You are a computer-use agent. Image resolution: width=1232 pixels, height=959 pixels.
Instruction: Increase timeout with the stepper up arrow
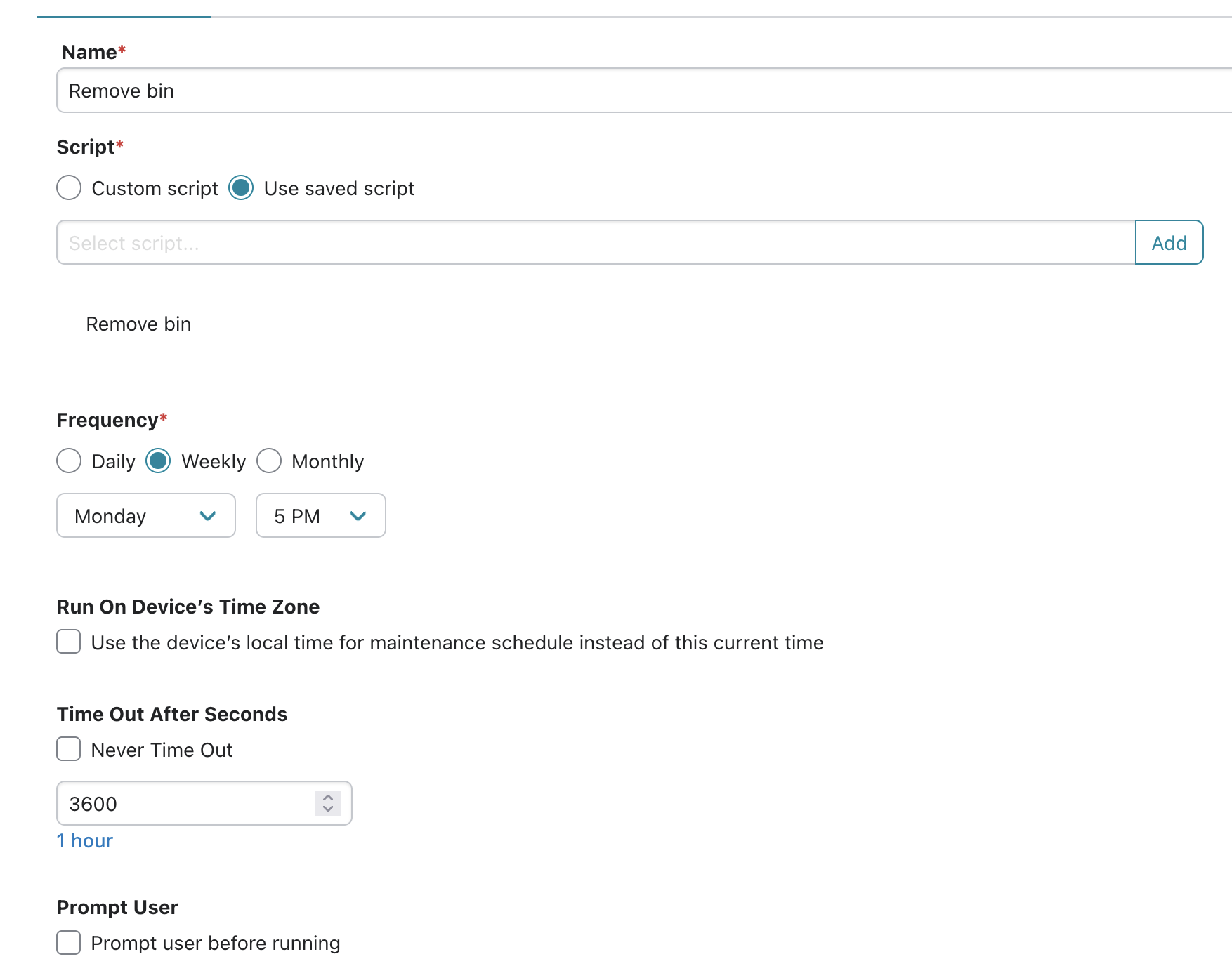pyautogui.click(x=328, y=798)
